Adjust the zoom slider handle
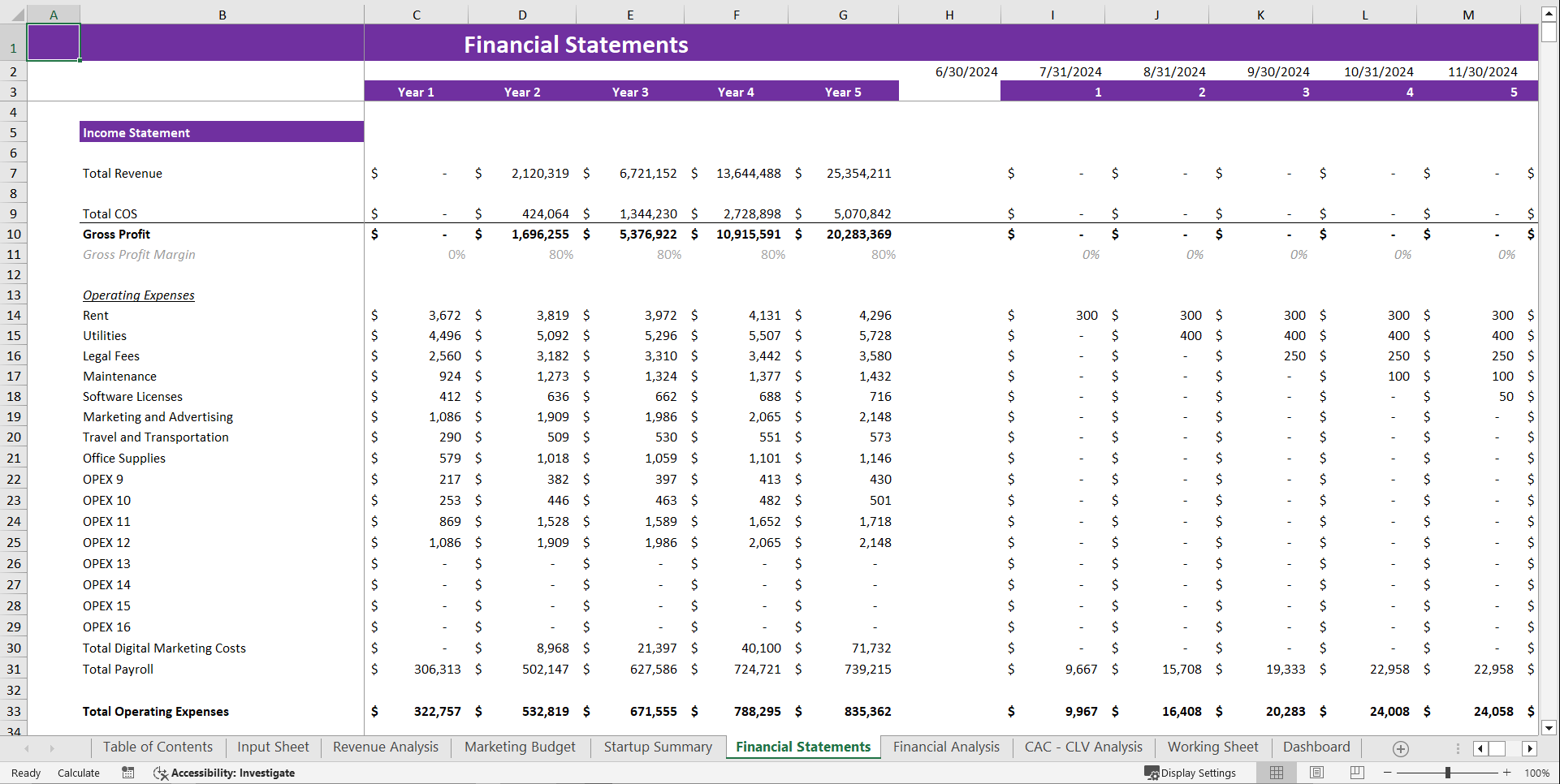 (x=1447, y=773)
